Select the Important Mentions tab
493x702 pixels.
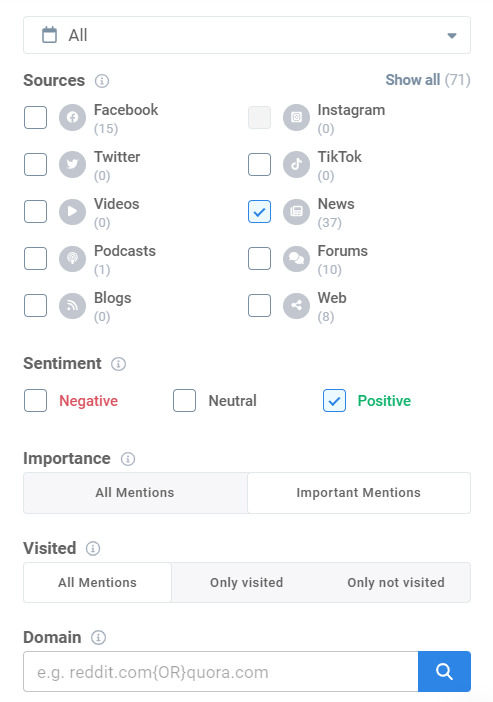point(359,492)
